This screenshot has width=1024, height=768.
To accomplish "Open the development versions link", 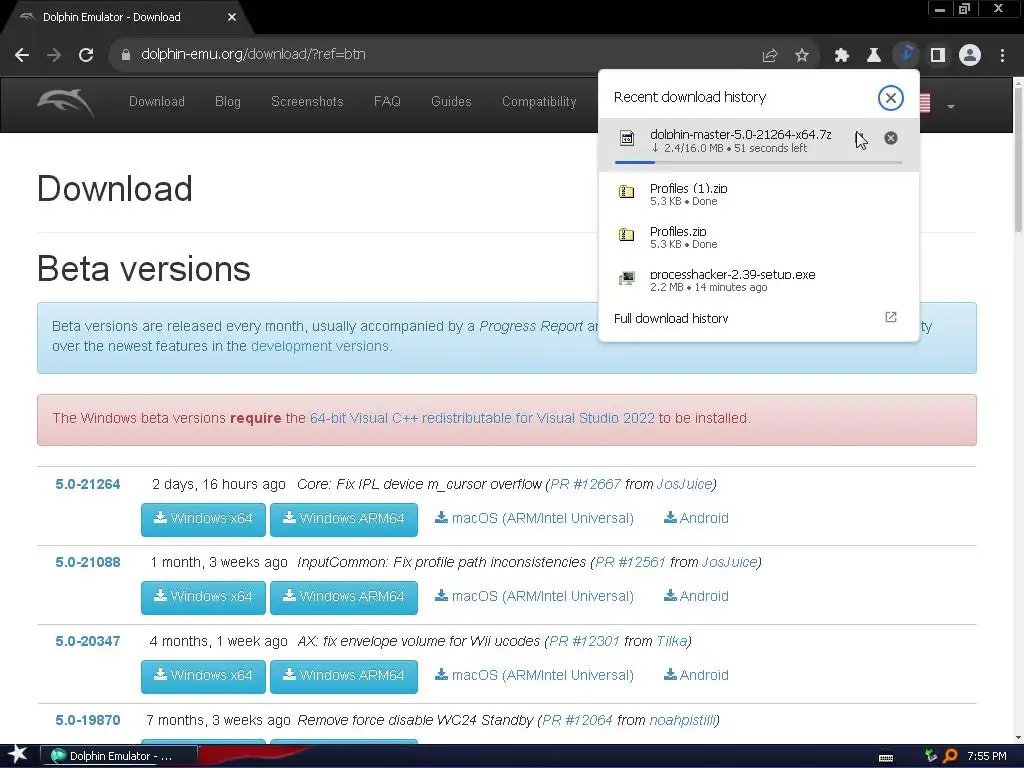I will click(320, 346).
